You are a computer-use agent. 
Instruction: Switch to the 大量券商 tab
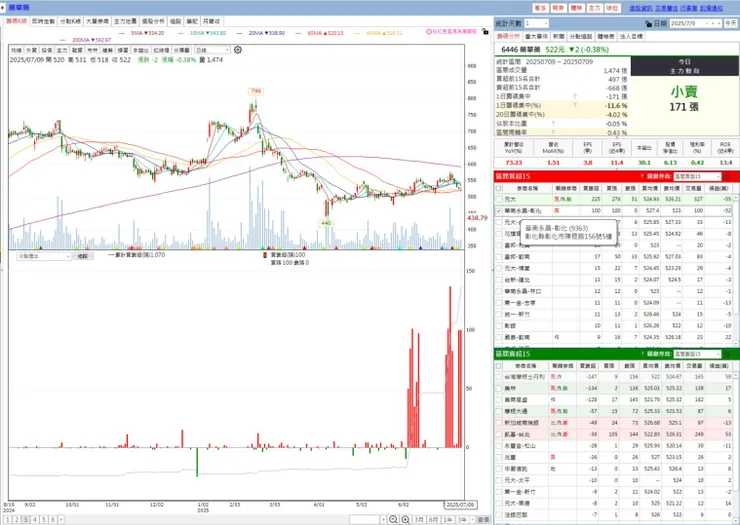[97, 21]
